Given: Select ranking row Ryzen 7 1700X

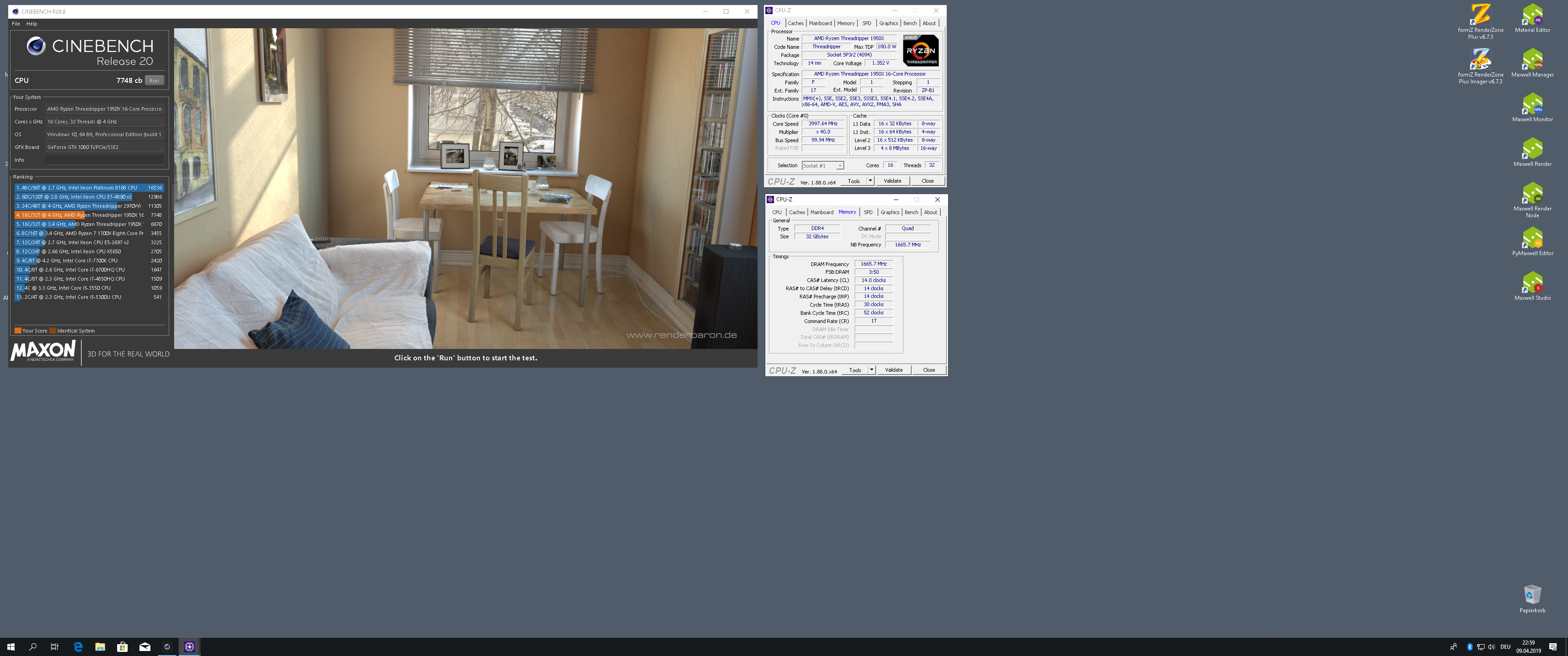Looking at the screenshot, I should tap(89, 234).
